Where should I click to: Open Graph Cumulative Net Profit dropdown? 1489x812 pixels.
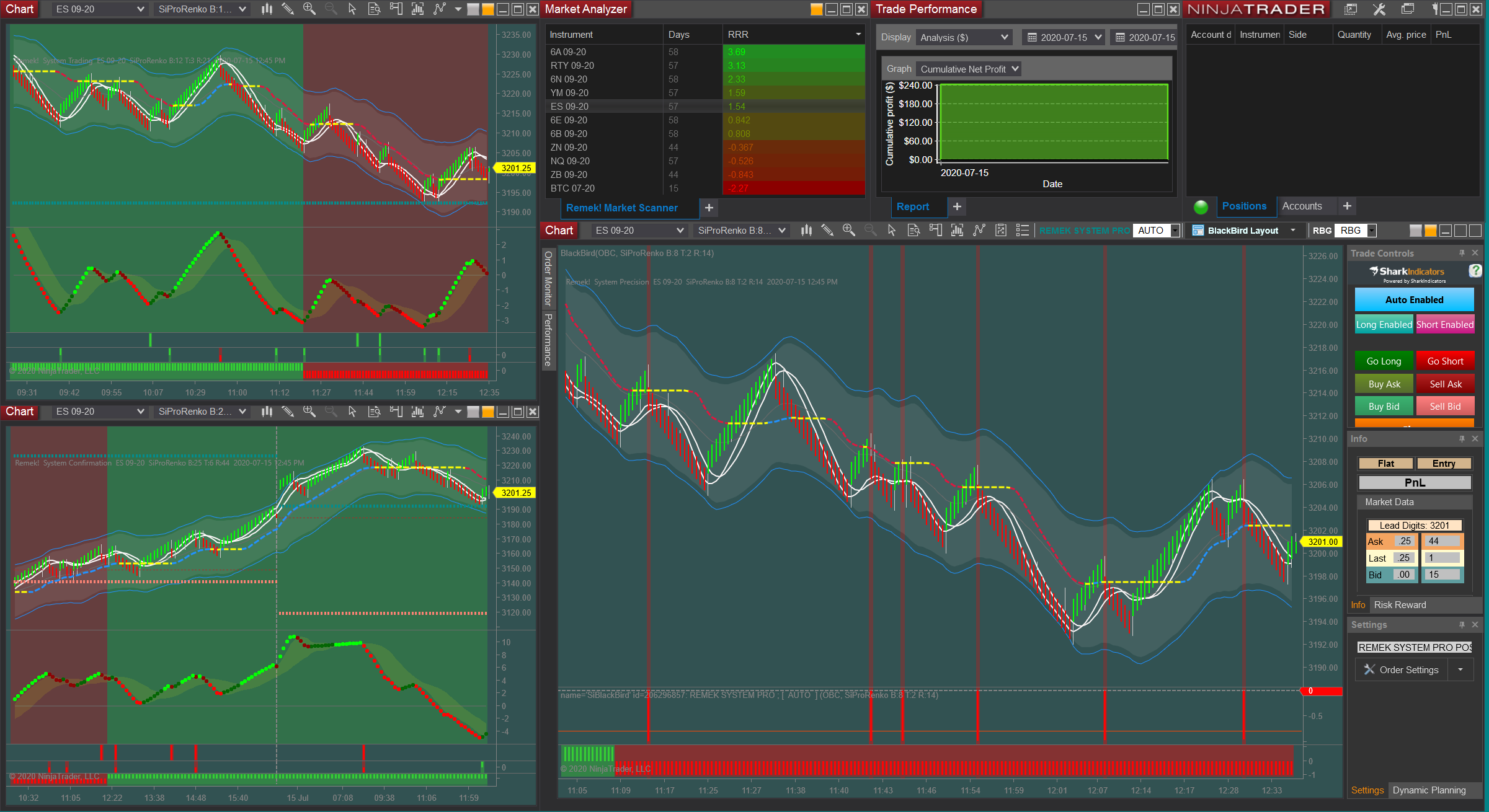[x=969, y=69]
